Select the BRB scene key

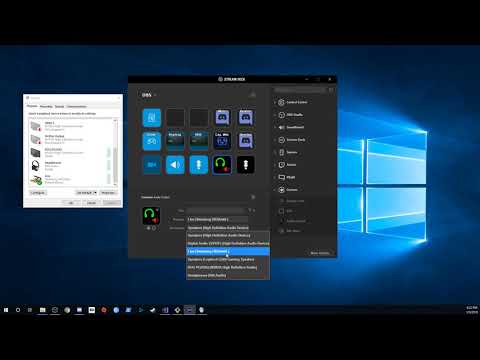(x=199, y=141)
